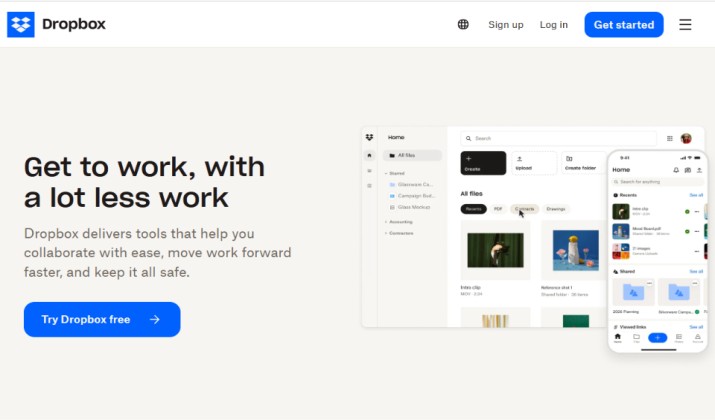
Task: Open the Glassware Ca... item in sidebar
Action: pyautogui.click(x=411, y=185)
